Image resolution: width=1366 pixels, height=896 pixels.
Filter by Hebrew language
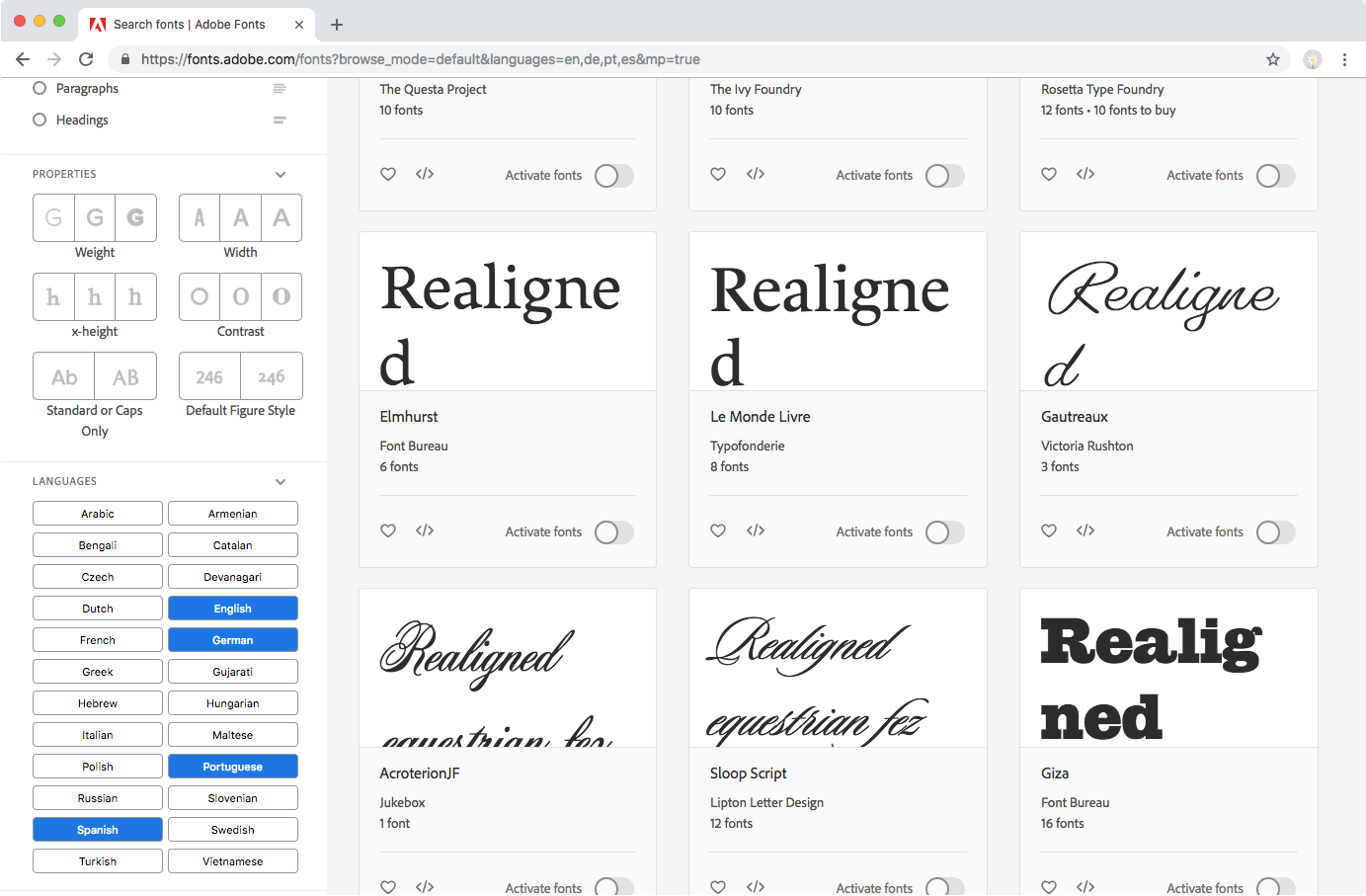pyautogui.click(x=98, y=703)
